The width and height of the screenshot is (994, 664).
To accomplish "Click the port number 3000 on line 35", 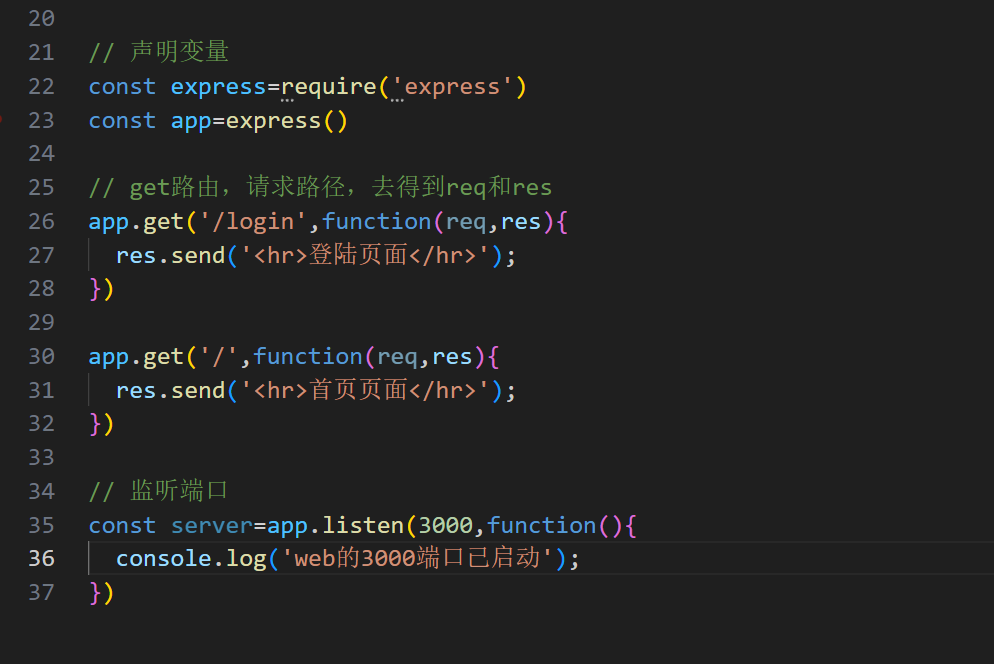I will tap(446, 525).
